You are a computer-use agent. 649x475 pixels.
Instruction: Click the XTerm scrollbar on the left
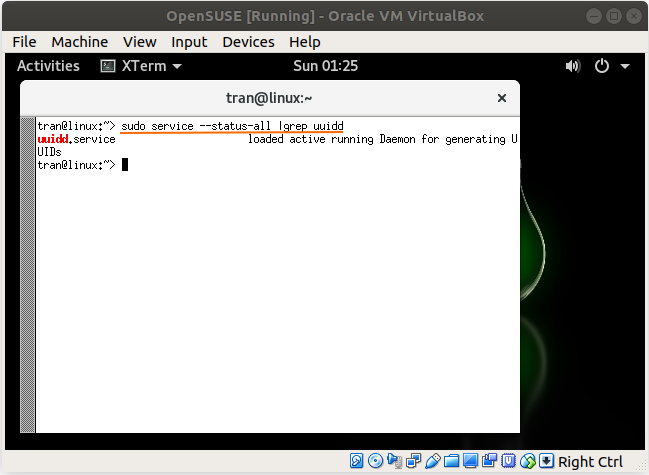click(28, 275)
